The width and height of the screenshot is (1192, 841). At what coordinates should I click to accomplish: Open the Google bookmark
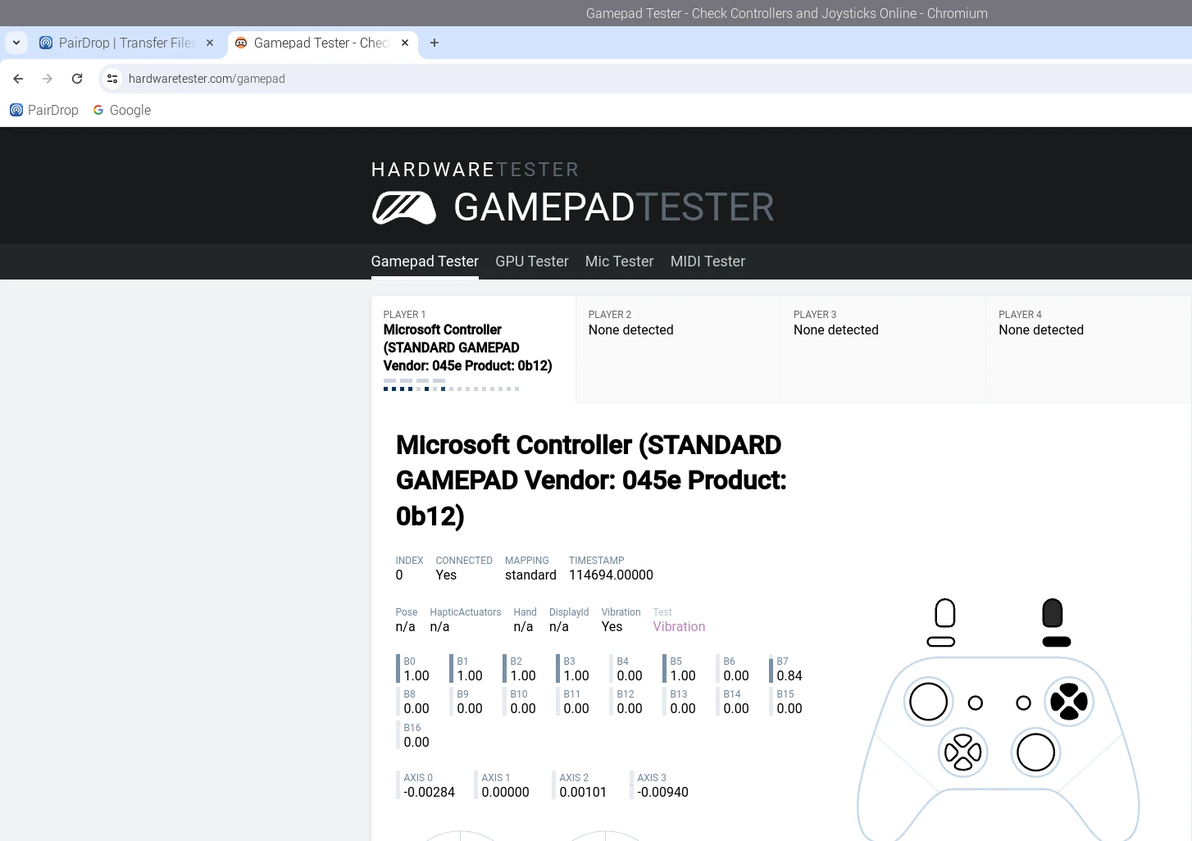pyautogui.click(x=122, y=110)
